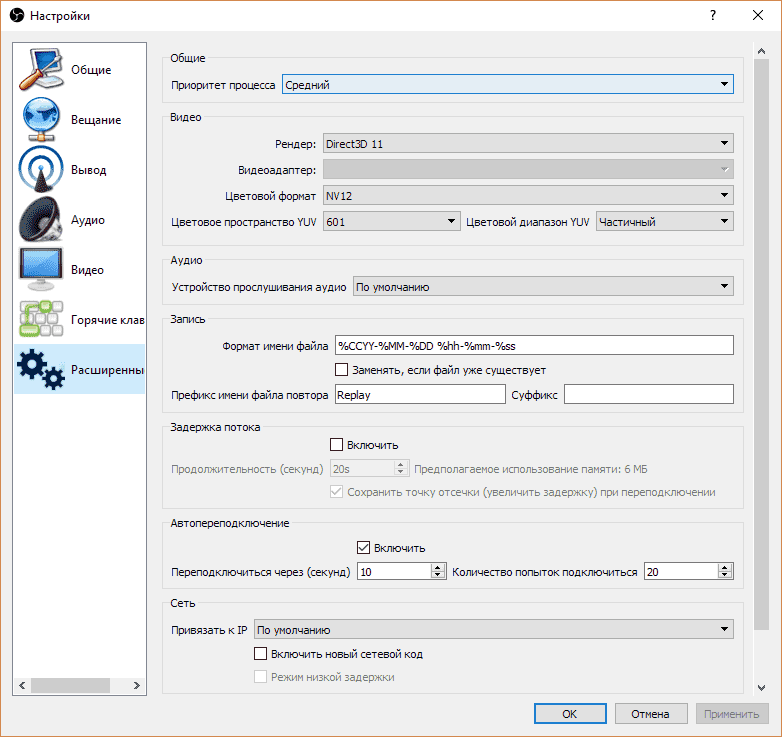Image resolution: width=782 pixels, height=737 pixels.
Task: Open the Цветовой формат NV12 dropdown
Action: (527, 195)
